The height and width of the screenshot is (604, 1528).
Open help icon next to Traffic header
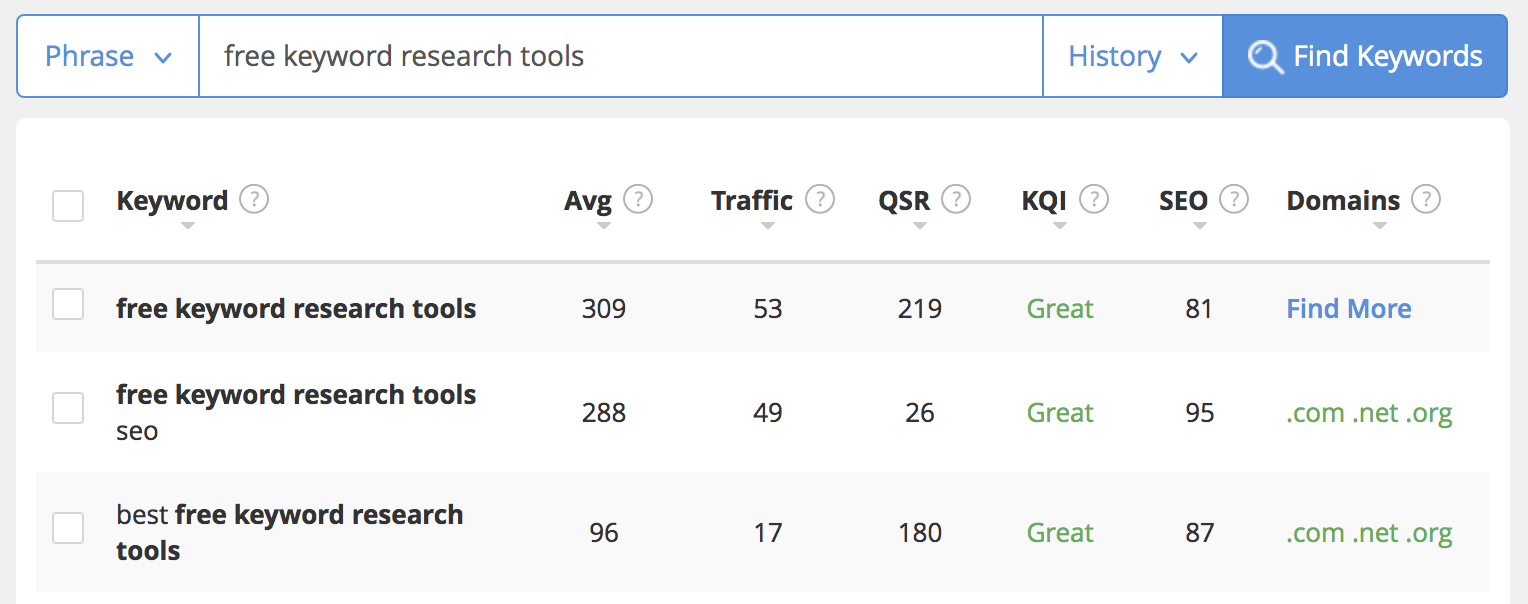pyautogui.click(x=820, y=200)
